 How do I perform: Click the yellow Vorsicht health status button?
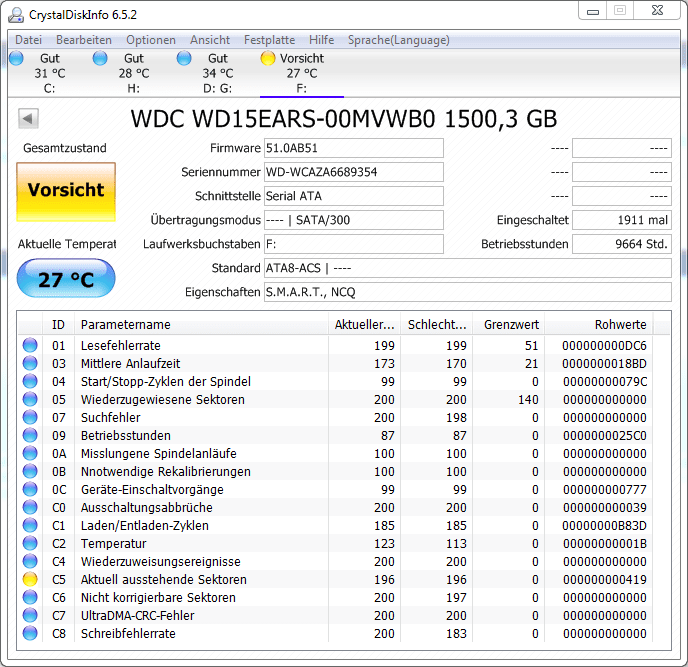point(66,190)
